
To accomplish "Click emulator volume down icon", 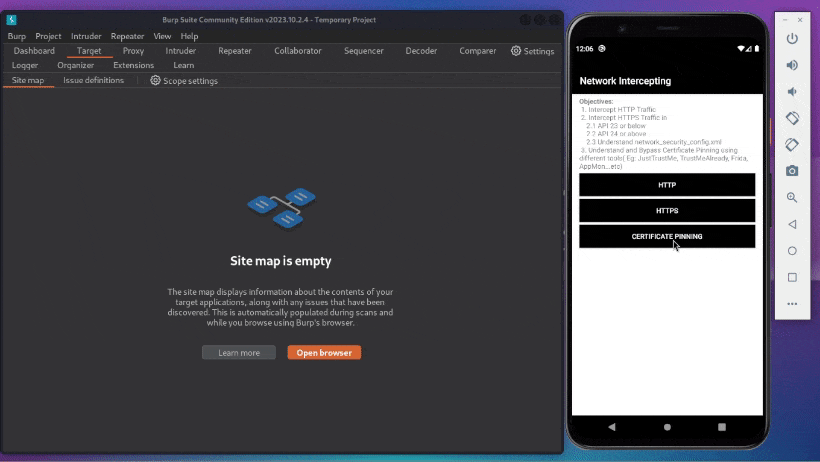I will (x=792, y=92).
